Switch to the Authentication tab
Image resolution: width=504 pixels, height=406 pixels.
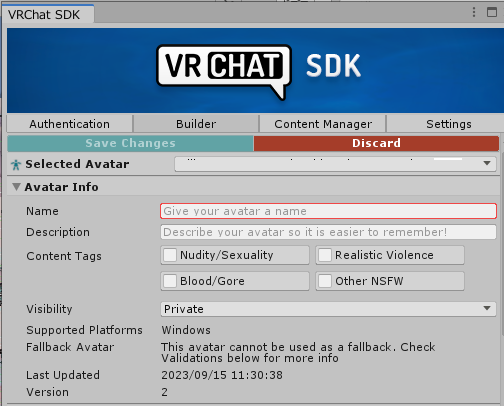(70, 124)
